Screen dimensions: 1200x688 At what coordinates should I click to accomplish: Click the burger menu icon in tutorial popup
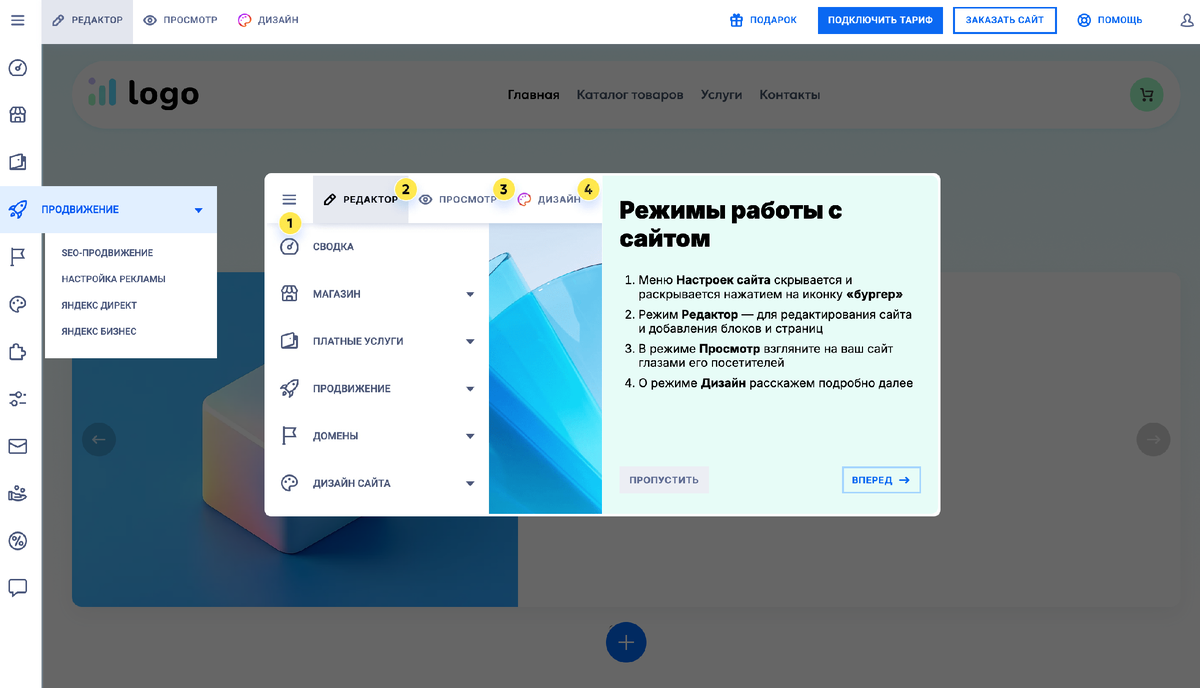[x=290, y=198]
